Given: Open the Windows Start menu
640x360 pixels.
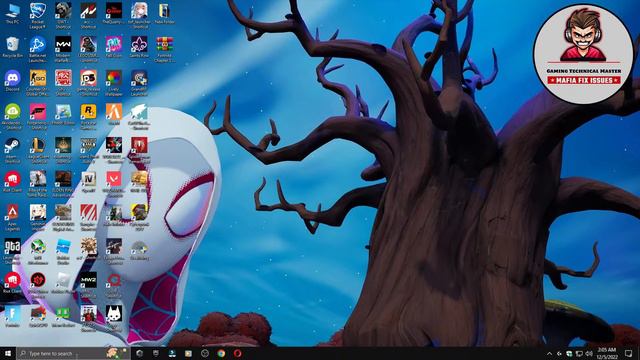Looking at the screenshot, I should point(8,353).
